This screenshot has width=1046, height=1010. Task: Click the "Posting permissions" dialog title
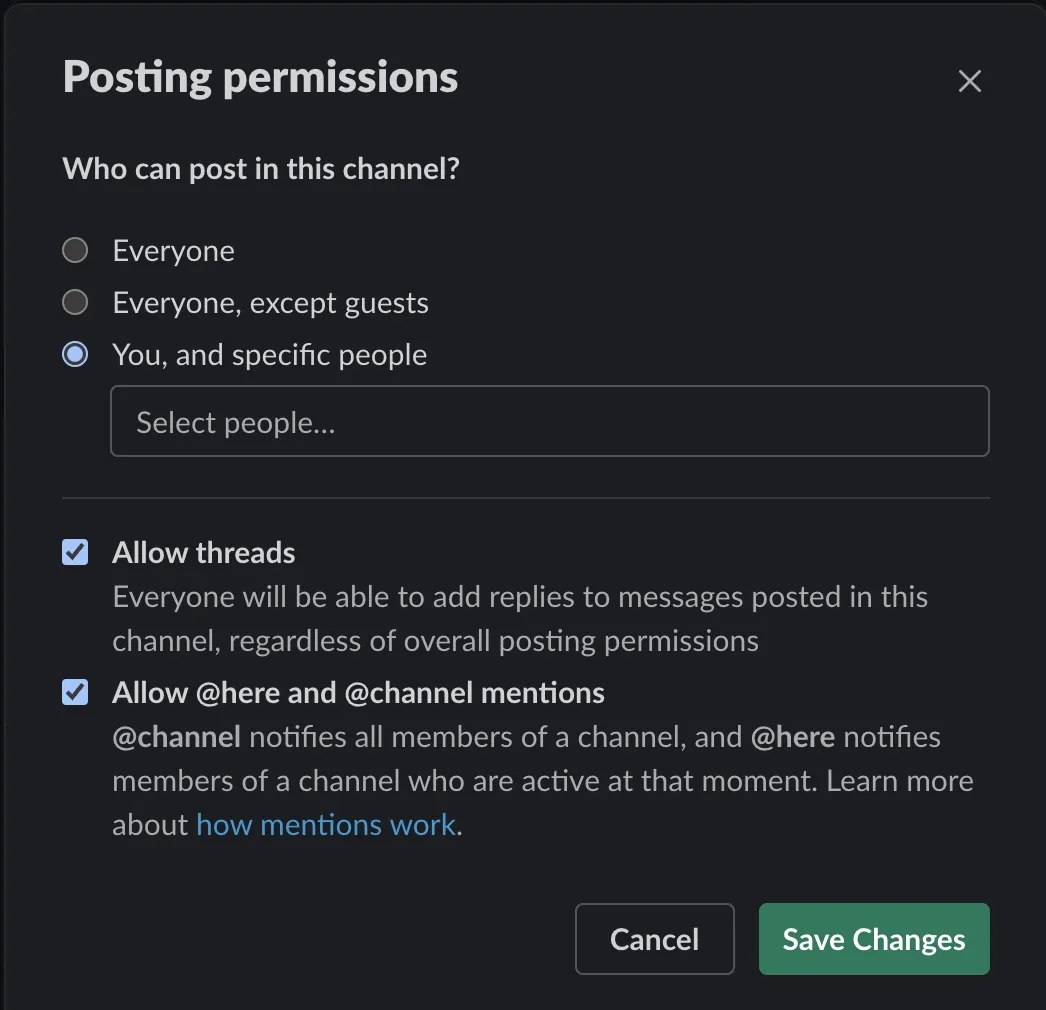pyautogui.click(x=260, y=78)
